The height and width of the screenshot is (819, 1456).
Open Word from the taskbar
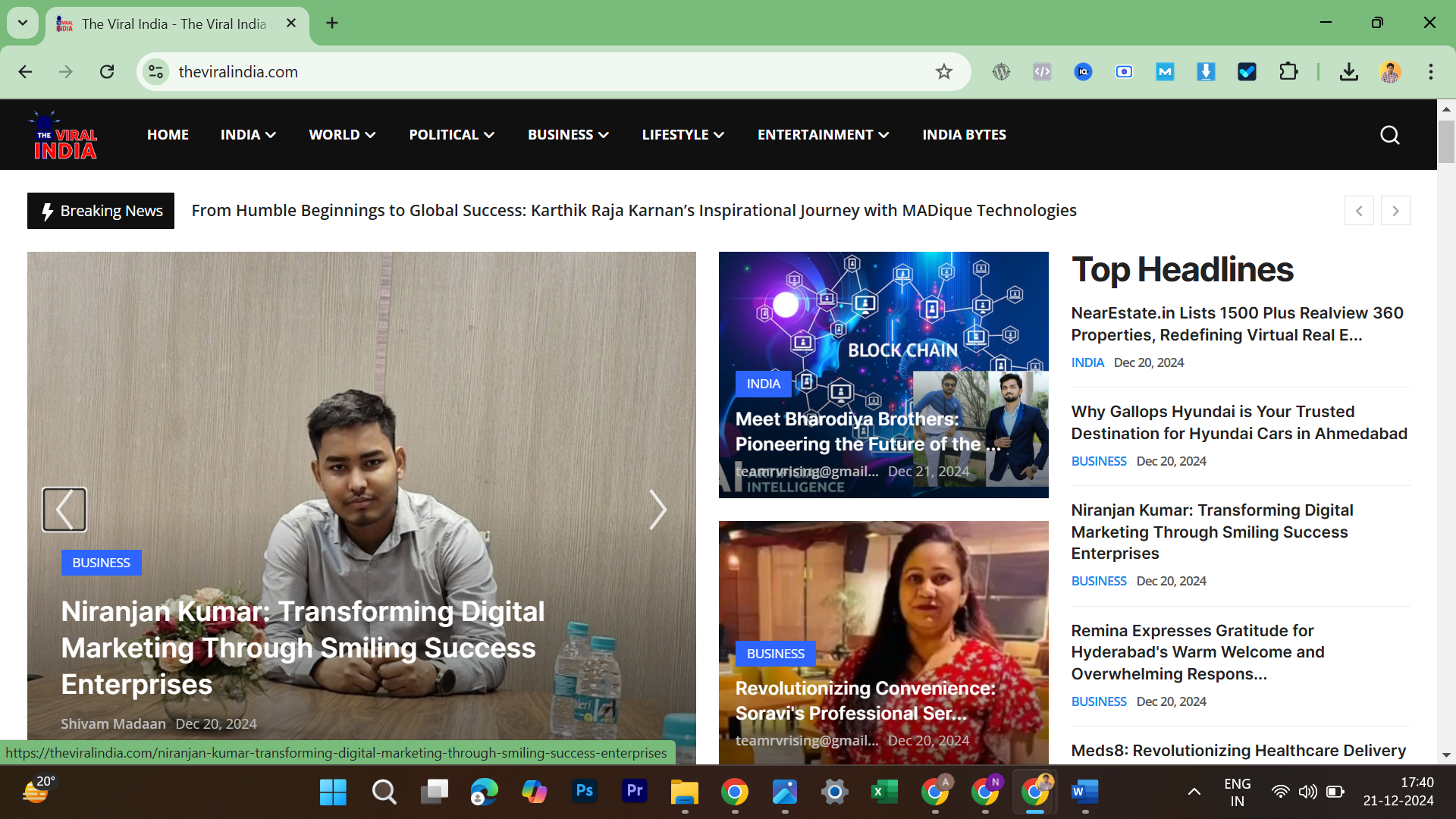coord(1084,792)
